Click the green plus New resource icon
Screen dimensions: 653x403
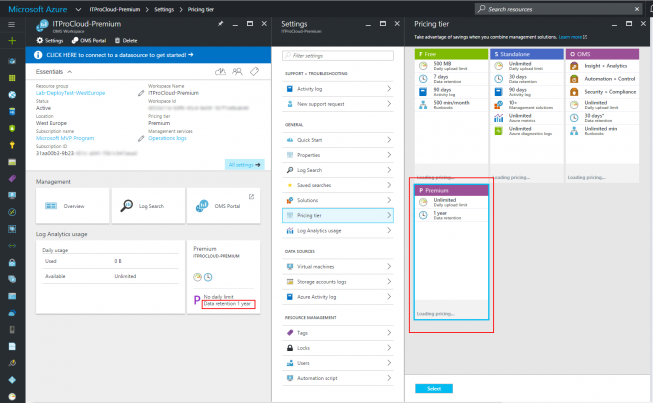click(x=12, y=40)
